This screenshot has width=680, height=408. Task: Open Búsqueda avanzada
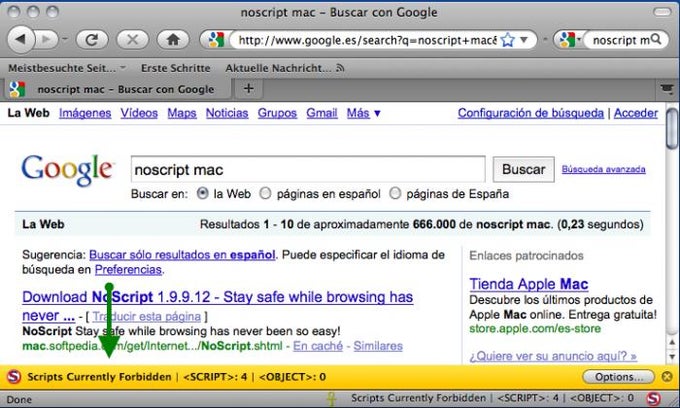point(603,169)
